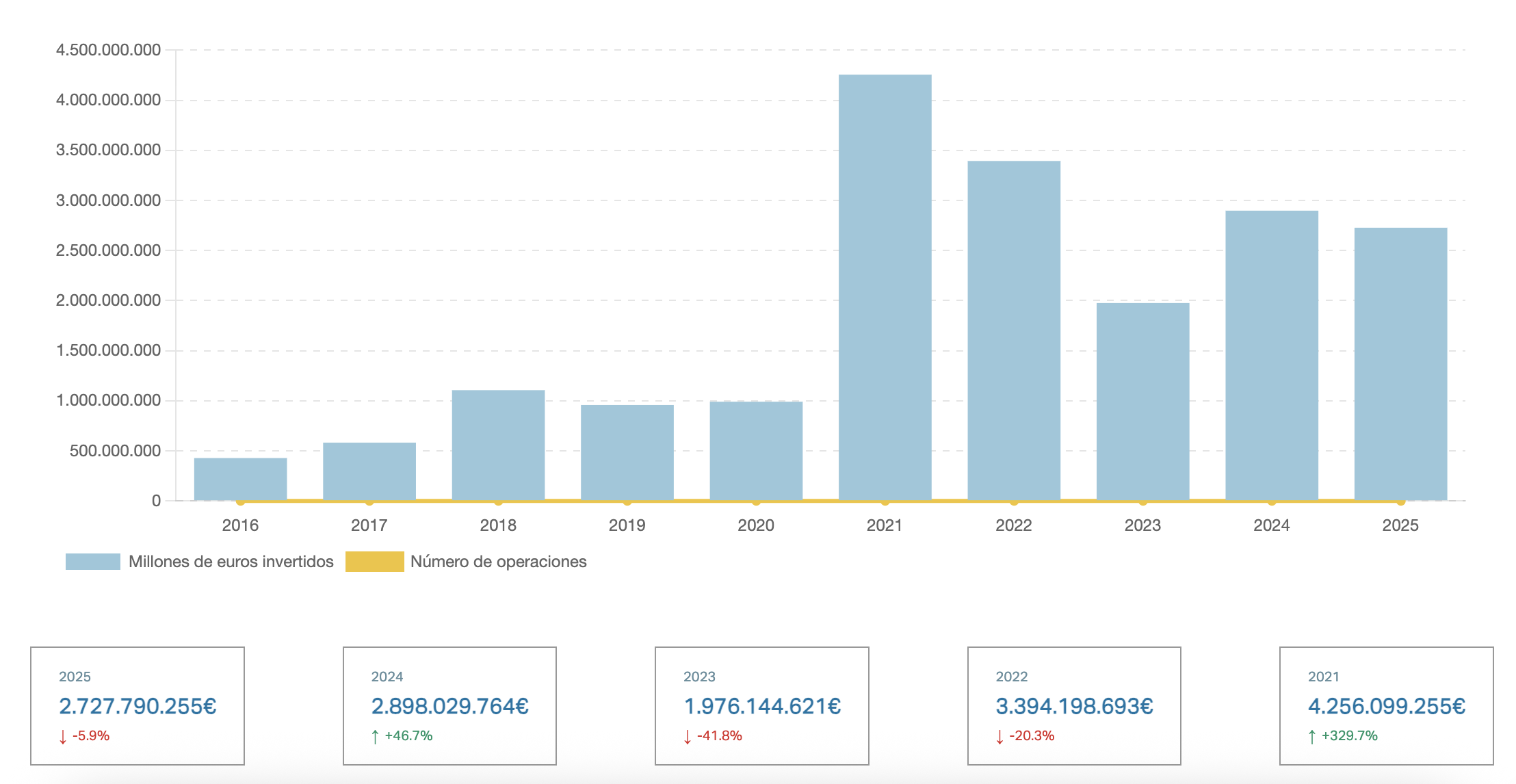The height and width of the screenshot is (784, 1516).
Task: Open the 2024 summary card
Action: pyautogui.click(x=449, y=705)
